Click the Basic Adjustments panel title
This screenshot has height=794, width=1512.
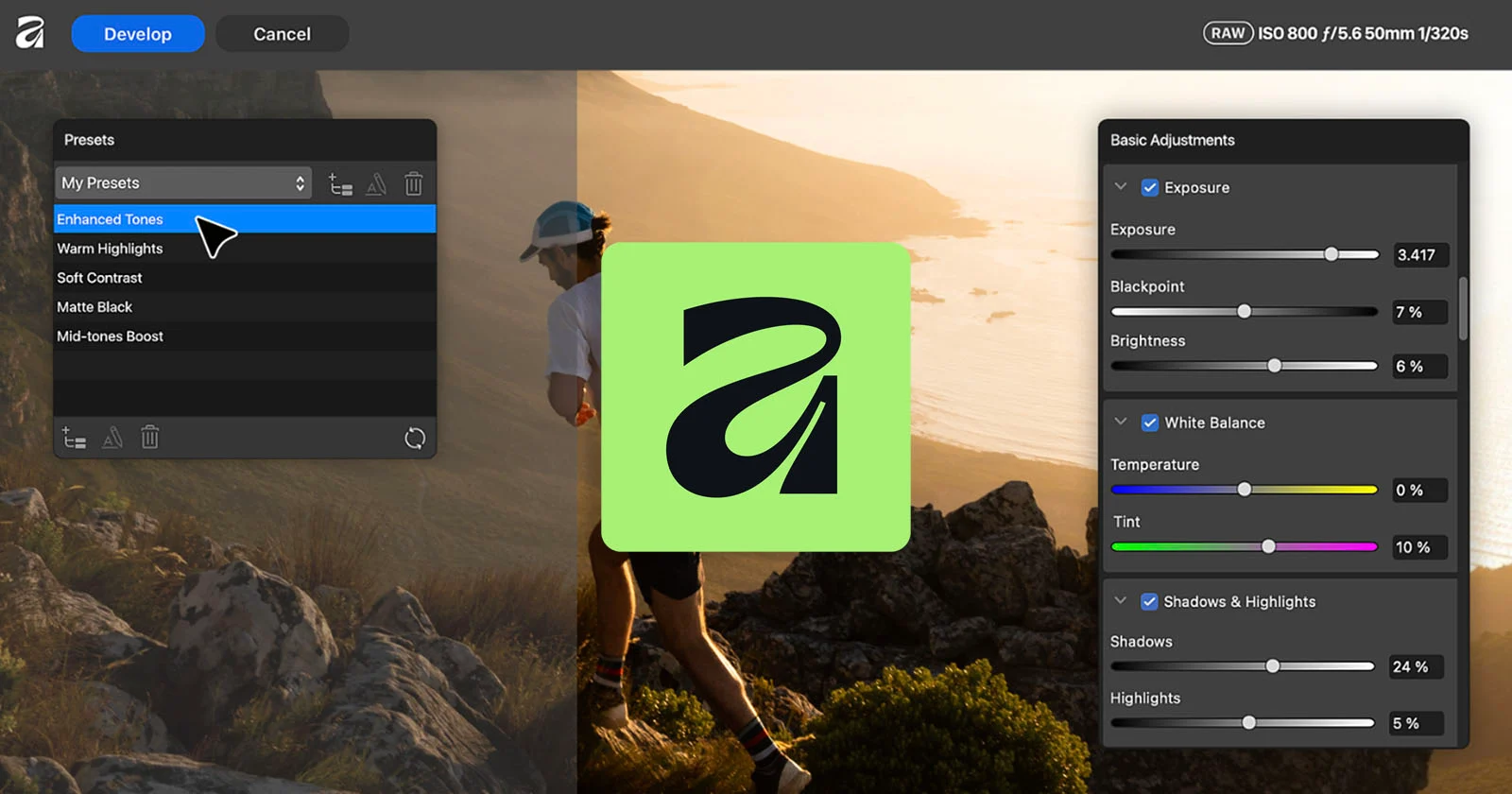pyautogui.click(x=1173, y=140)
